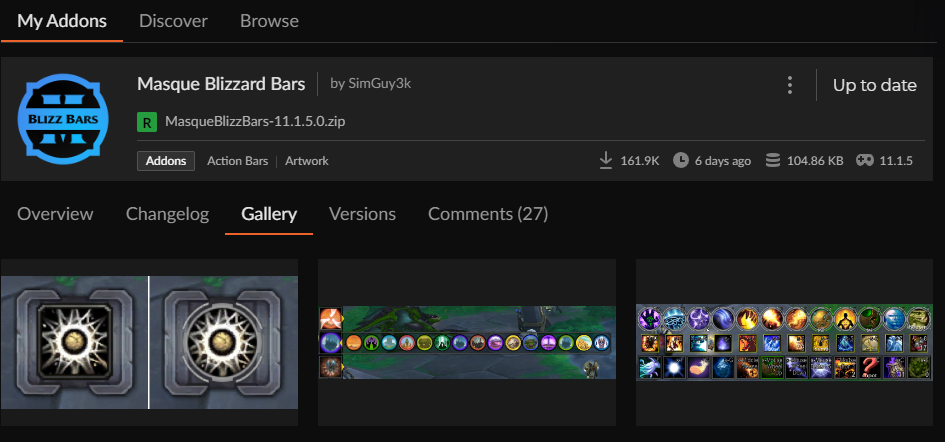The width and height of the screenshot is (945, 442).
Task: Switch to the Discover tab
Action: coord(173,21)
